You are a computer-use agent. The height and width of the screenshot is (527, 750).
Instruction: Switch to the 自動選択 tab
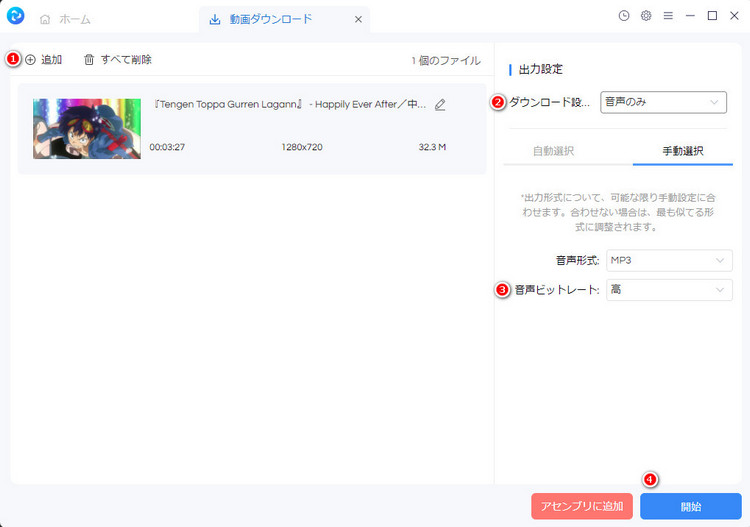click(553, 151)
